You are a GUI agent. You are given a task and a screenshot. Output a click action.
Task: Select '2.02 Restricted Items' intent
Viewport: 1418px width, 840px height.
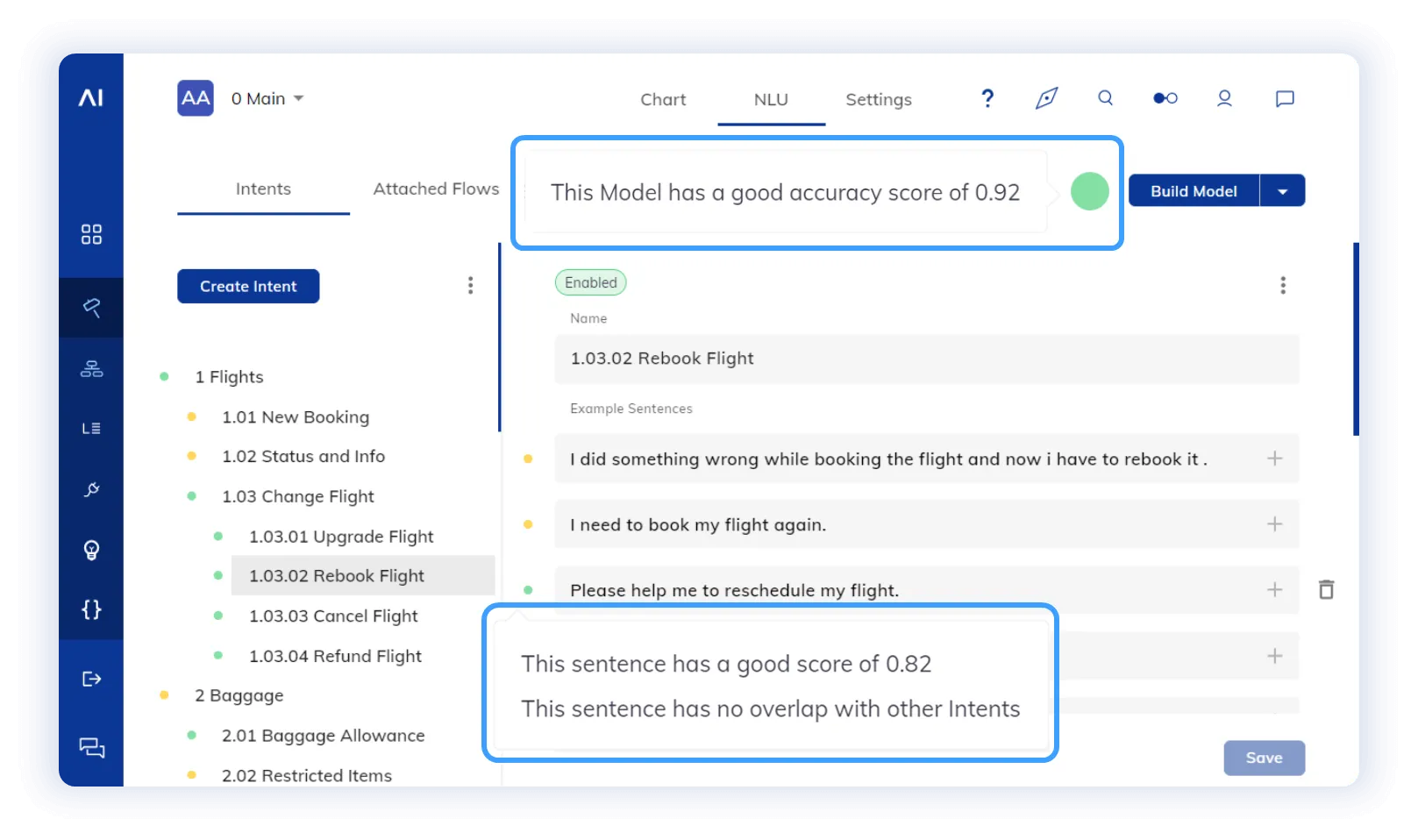click(307, 775)
